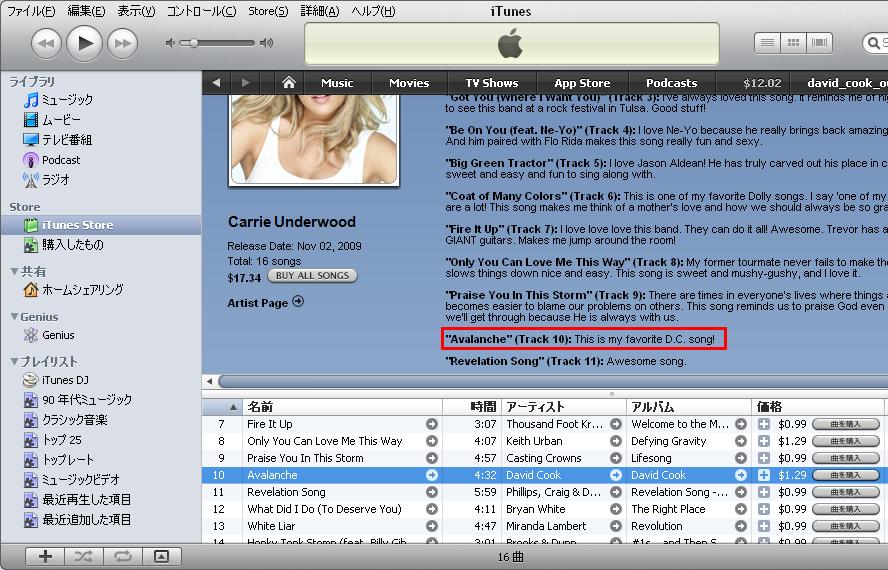This screenshot has height=570, width=888.
Task: Collapse the Genius sidebar section
Action: (x=14, y=317)
